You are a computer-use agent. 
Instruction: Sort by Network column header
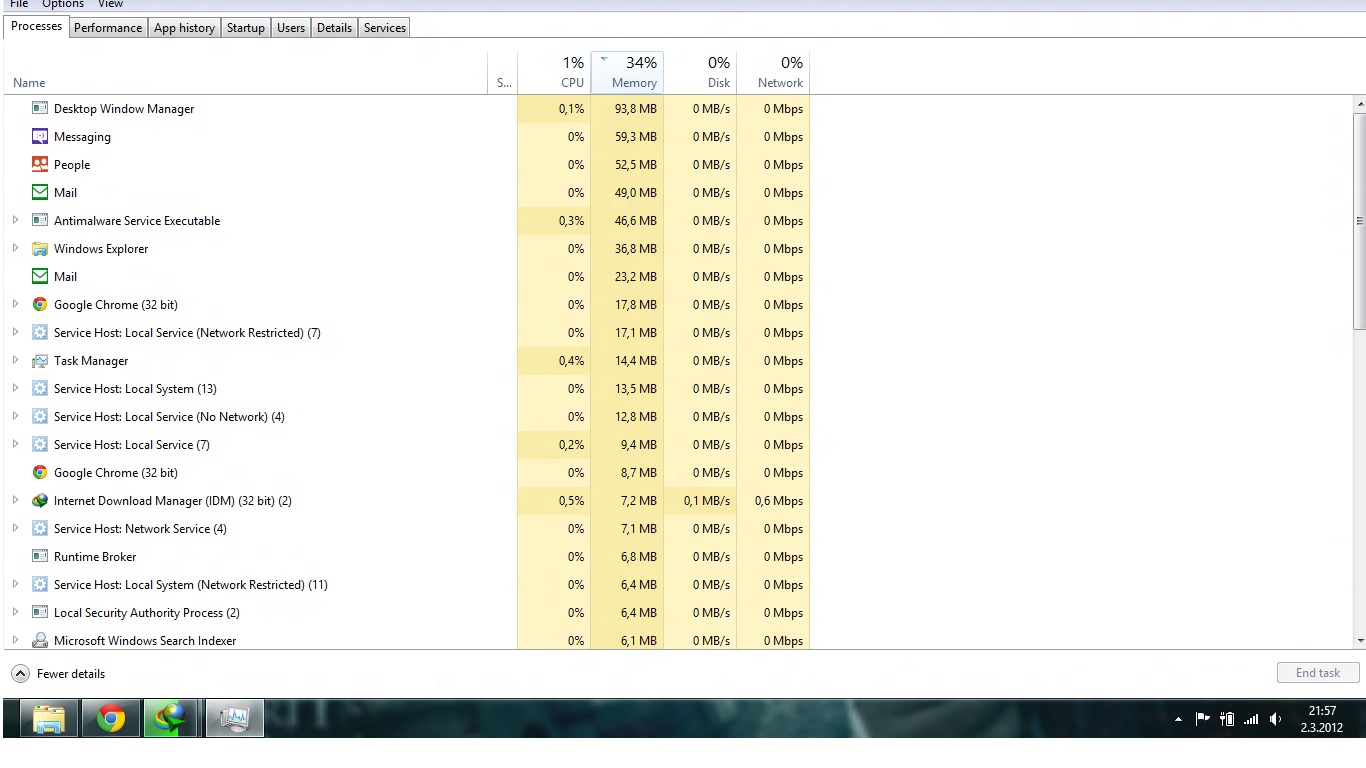click(773, 73)
